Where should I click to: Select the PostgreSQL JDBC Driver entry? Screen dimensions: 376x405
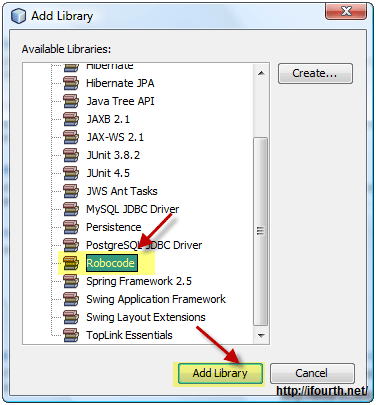(x=144, y=245)
